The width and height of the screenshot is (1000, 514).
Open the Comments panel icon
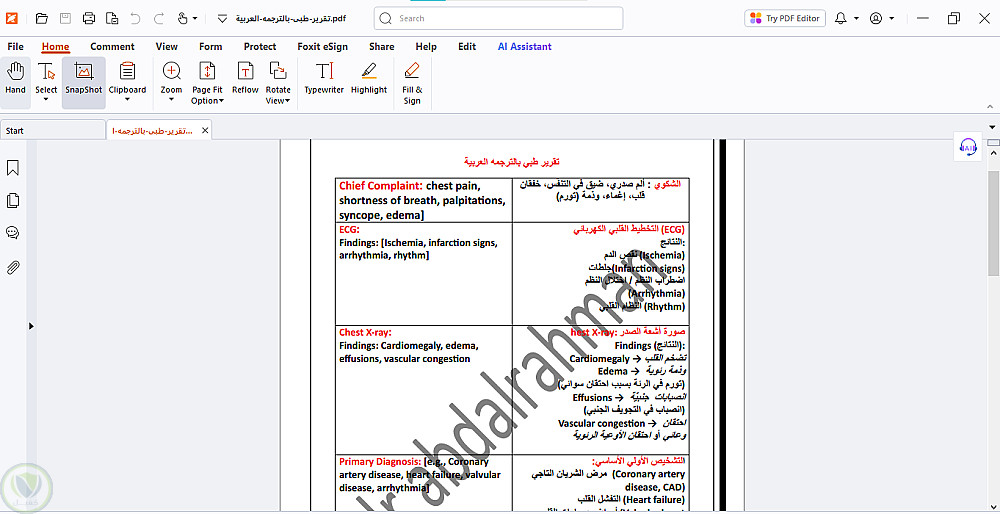coord(13,232)
